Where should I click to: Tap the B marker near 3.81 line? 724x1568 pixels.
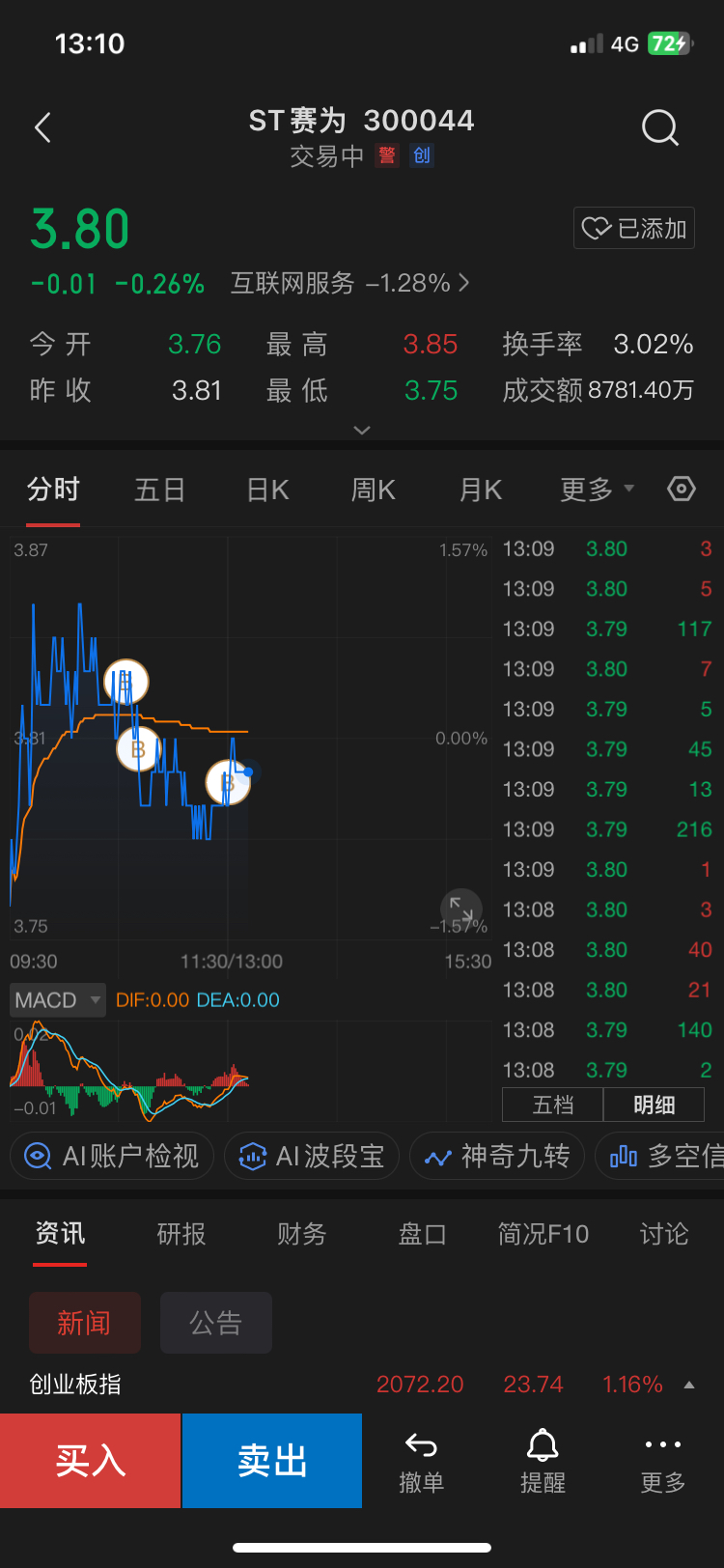tap(139, 748)
